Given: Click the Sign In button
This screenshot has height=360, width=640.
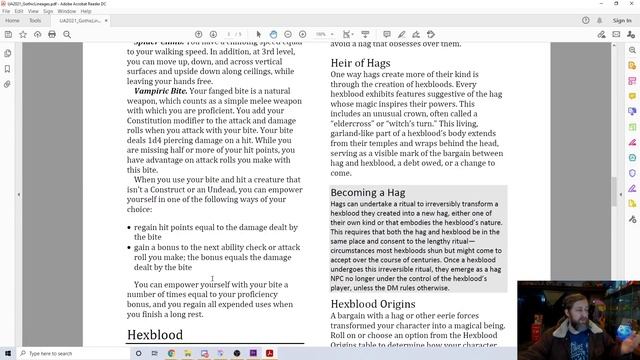Looking at the screenshot, I should [622, 20].
